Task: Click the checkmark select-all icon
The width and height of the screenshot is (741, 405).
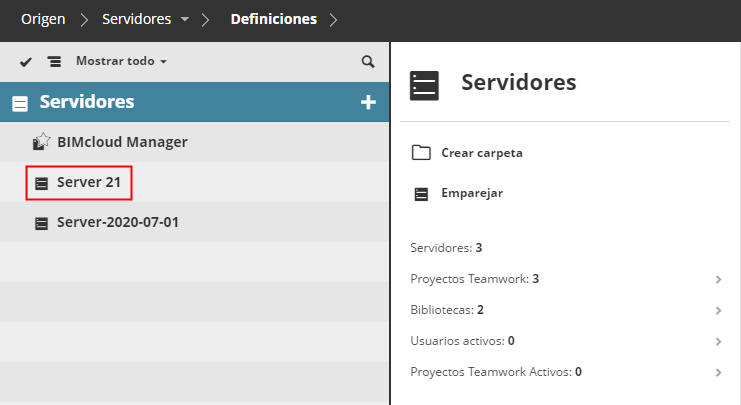Action: pyautogui.click(x=26, y=62)
